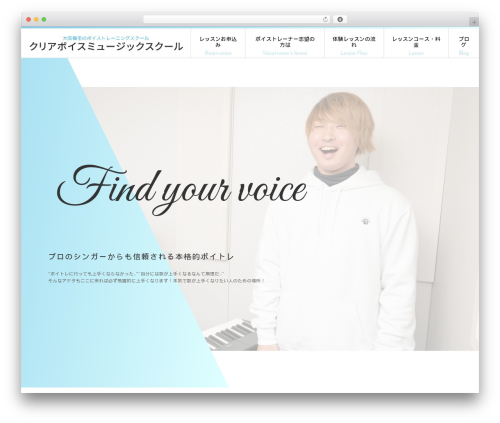500x423 pixels.
Task: Click the green maximize window dot
Action: [44, 20]
